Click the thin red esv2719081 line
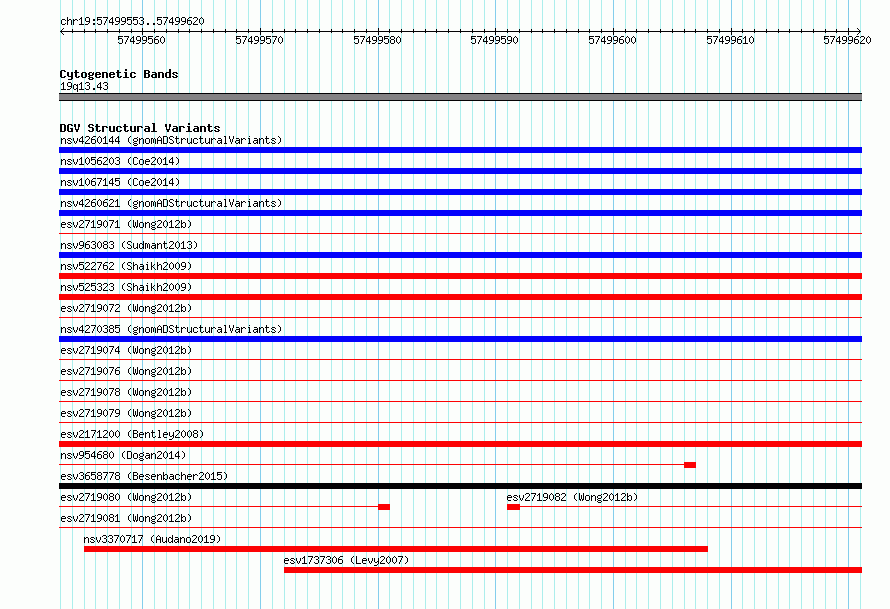 [460, 527]
